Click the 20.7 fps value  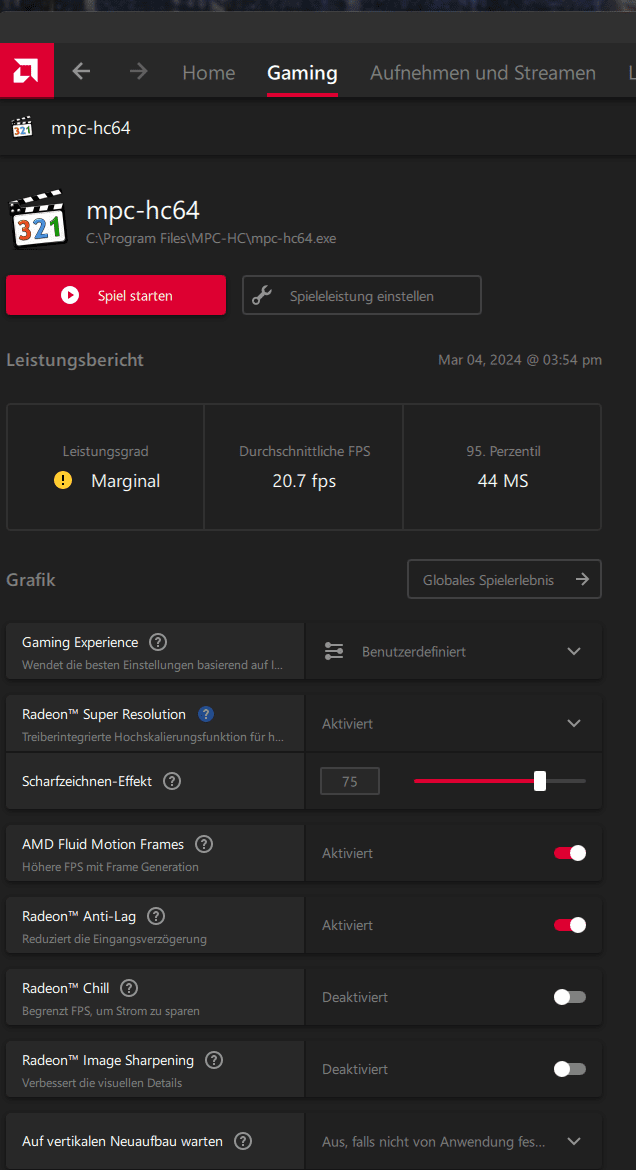click(x=304, y=481)
